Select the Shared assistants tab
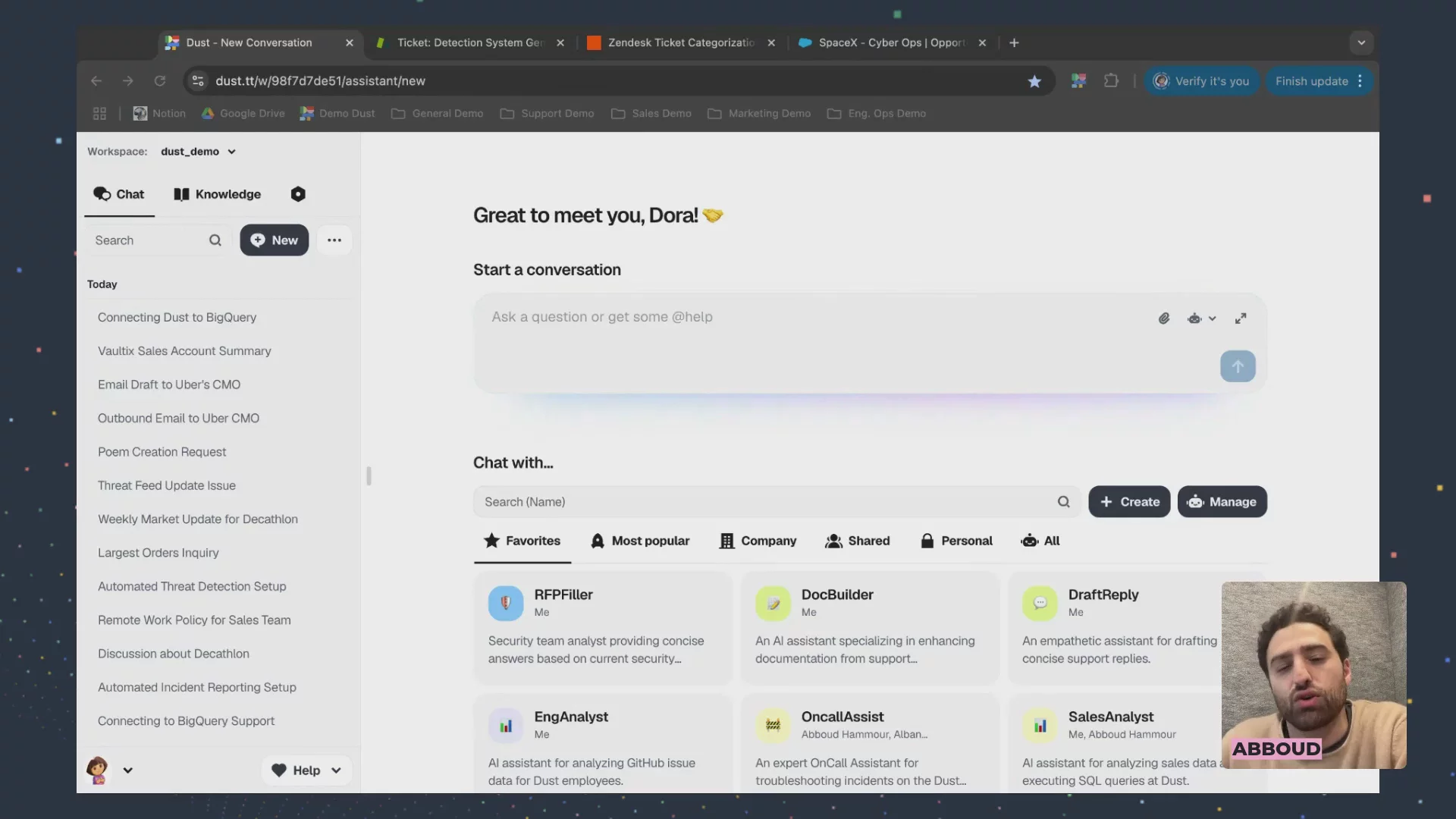Screen dimensions: 1456x819 858,541
